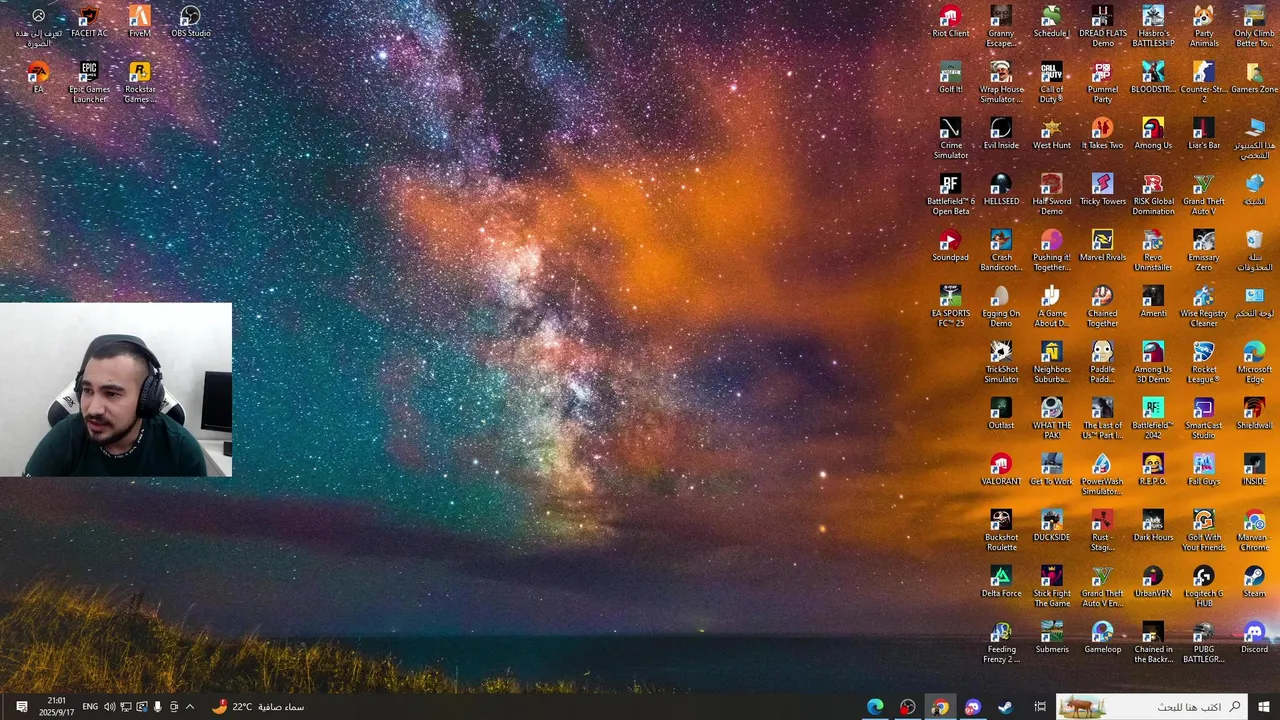Viewport: 1280px width, 720px height.
Task: Open the Microsoft Edge desktop shortcut
Action: pos(1254,362)
